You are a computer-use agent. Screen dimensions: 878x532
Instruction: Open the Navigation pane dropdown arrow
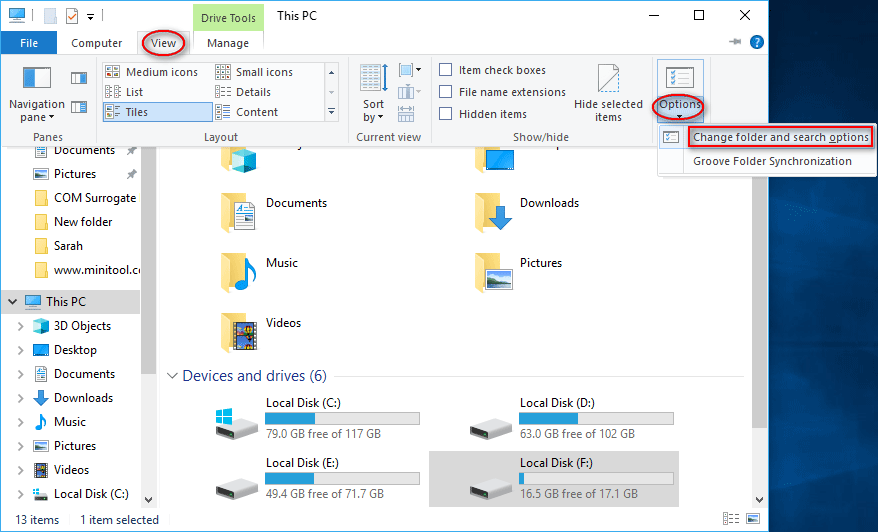tap(52, 117)
